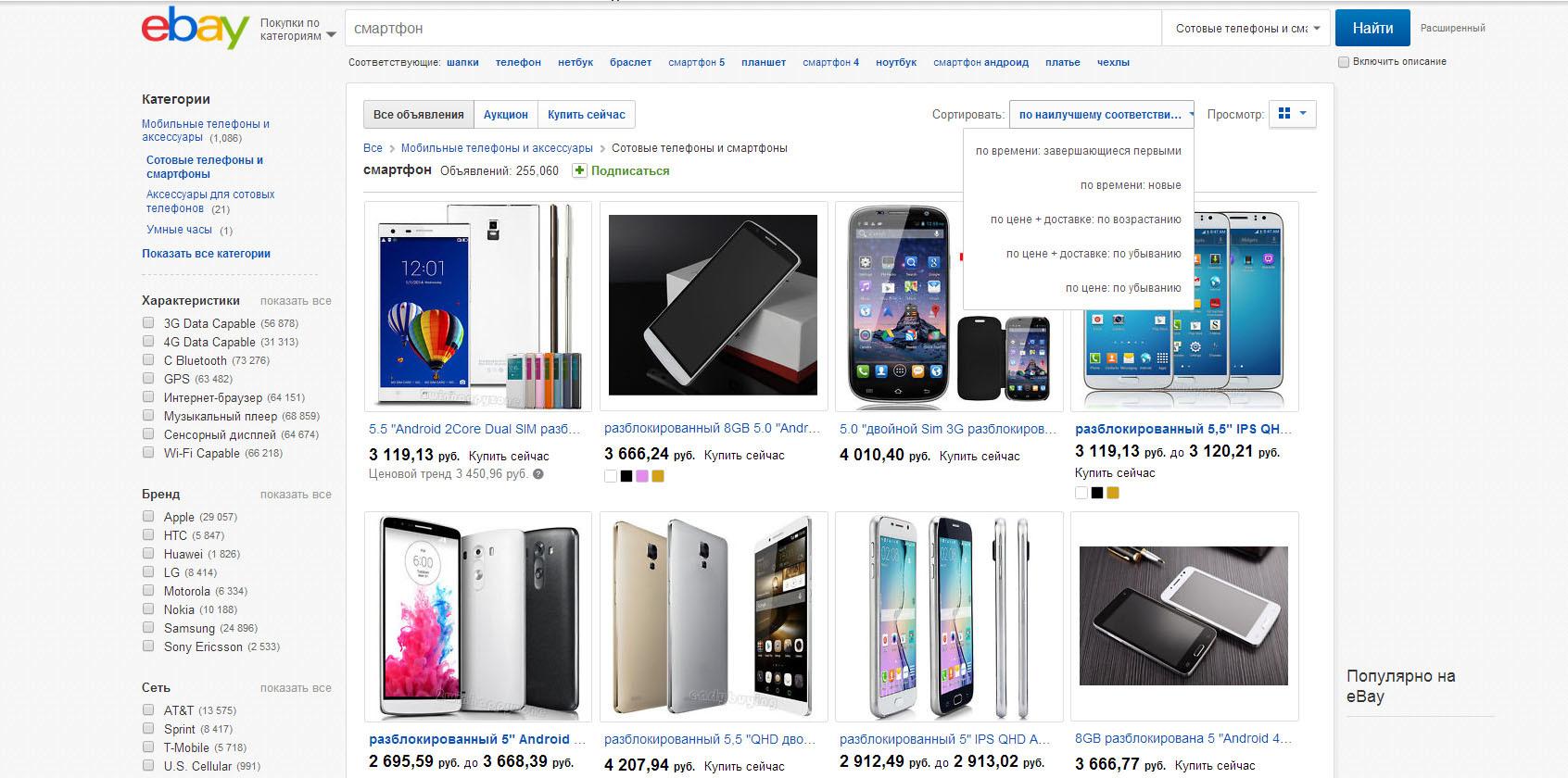This screenshot has width=1568, height=778.
Task: Tick the include description checkbox
Action: click(1344, 62)
